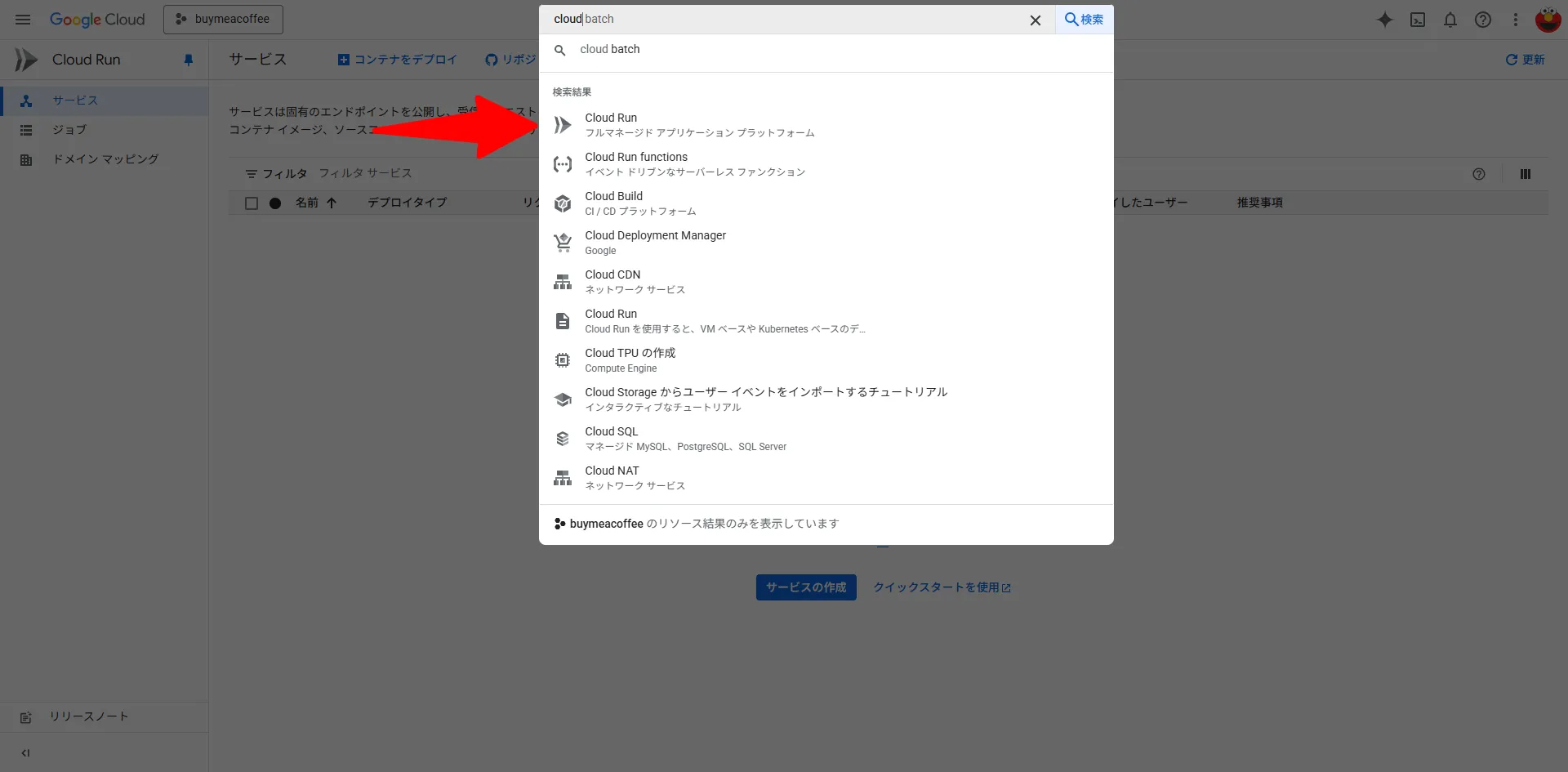Open the help question mark icon
Viewport: 1568px width, 772px height.
point(1483,20)
